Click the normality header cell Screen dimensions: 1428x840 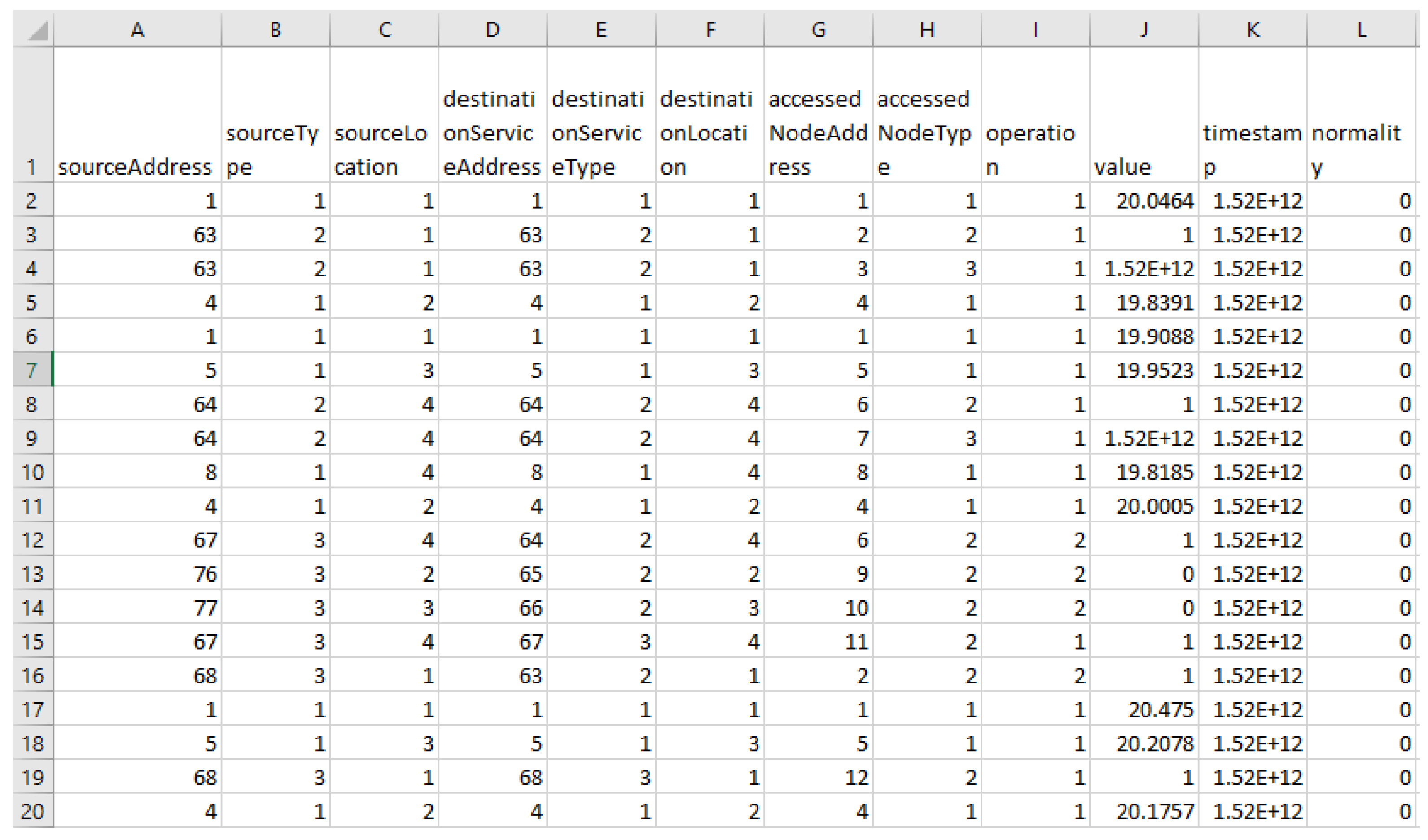click(1361, 115)
